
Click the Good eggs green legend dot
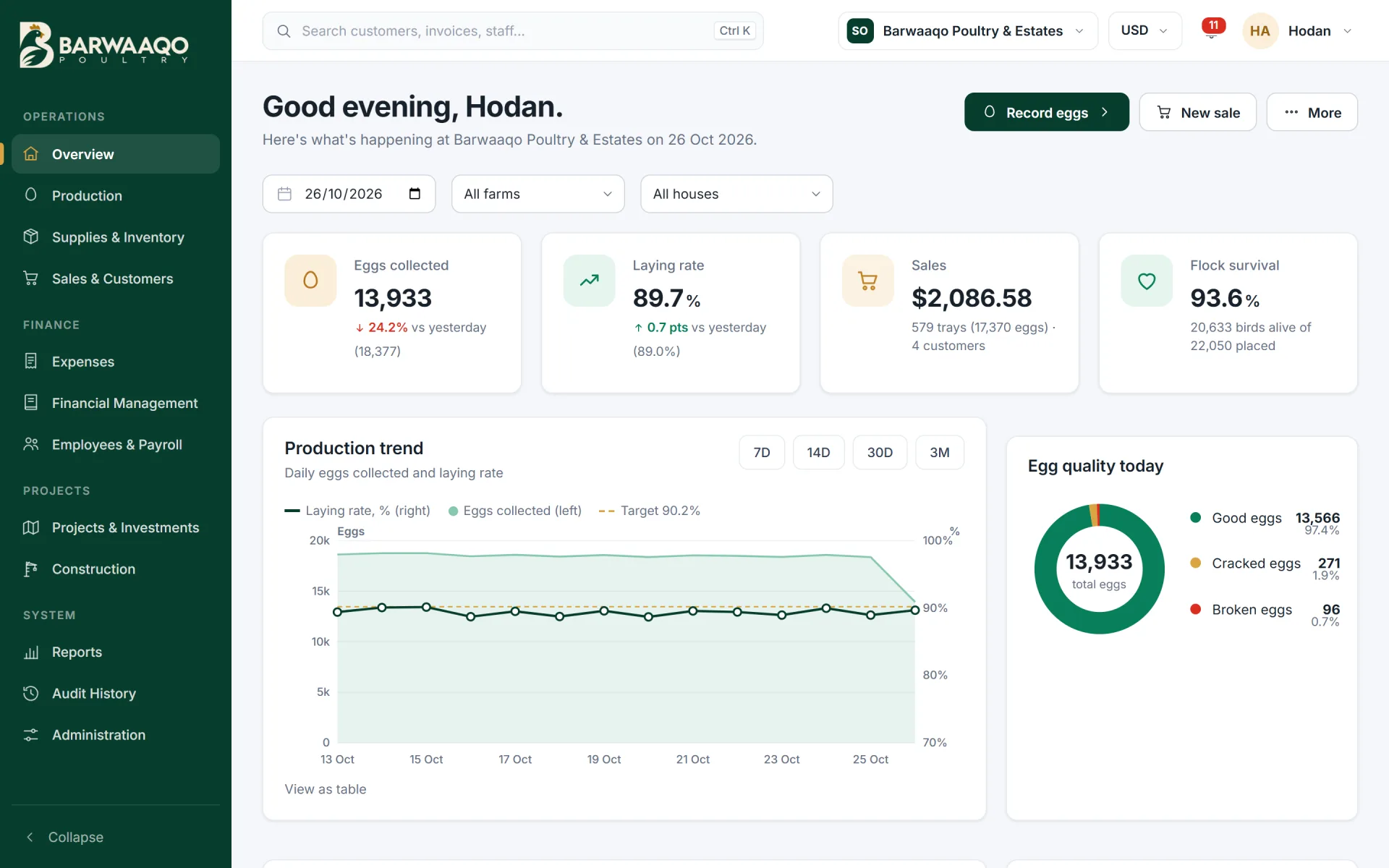click(1195, 517)
